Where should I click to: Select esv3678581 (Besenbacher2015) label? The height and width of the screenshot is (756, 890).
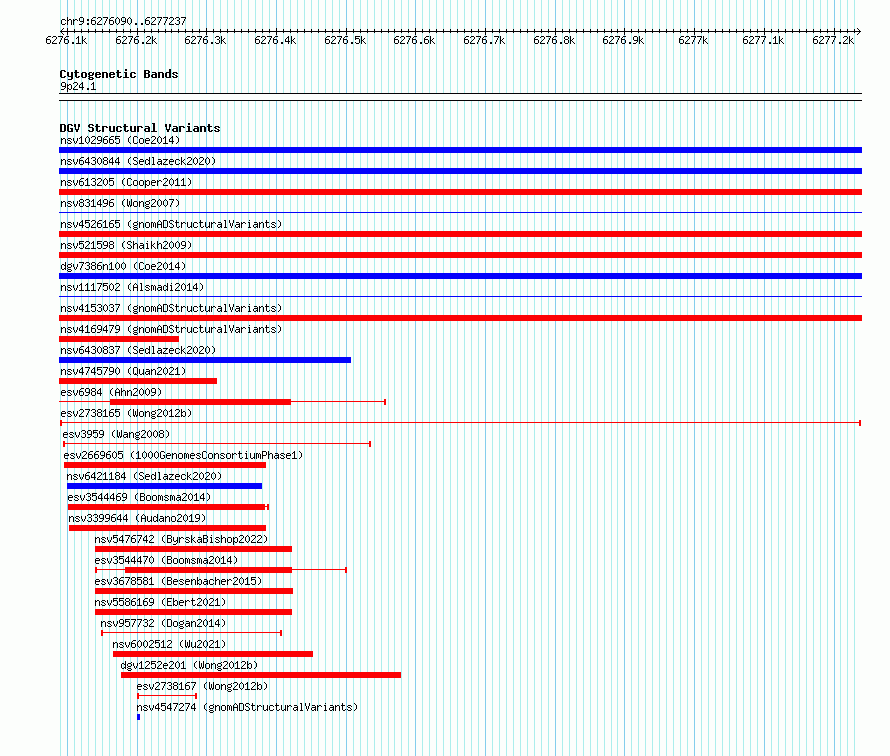pyautogui.click(x=178, y=581)
